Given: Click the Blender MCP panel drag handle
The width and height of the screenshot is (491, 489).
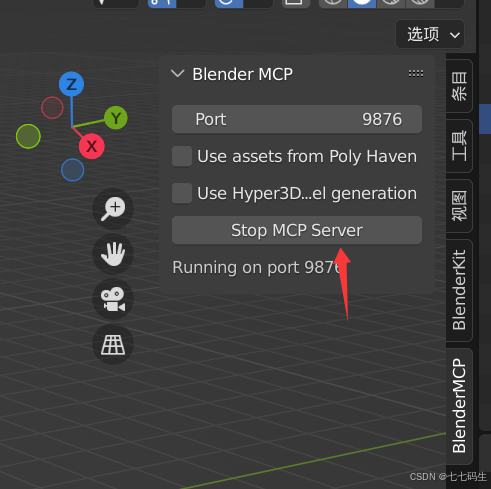Looking at the screenshot, I should (416, 74).
